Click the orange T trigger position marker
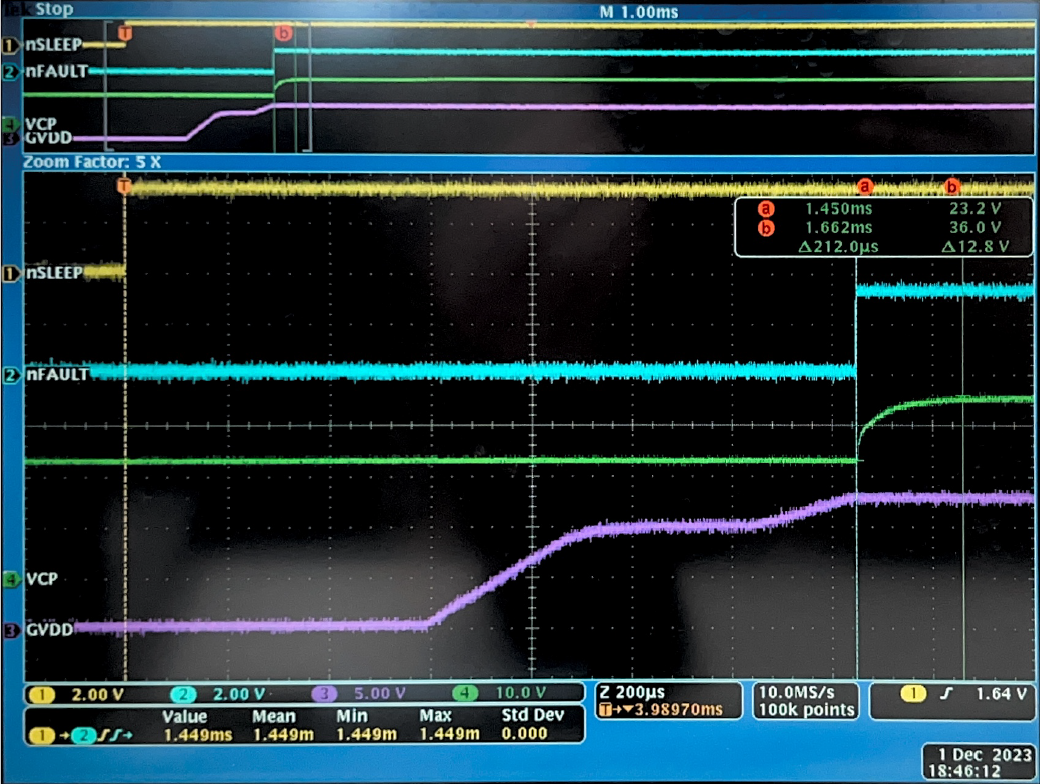Screen dimensions: 1040x784 point(123,185)
